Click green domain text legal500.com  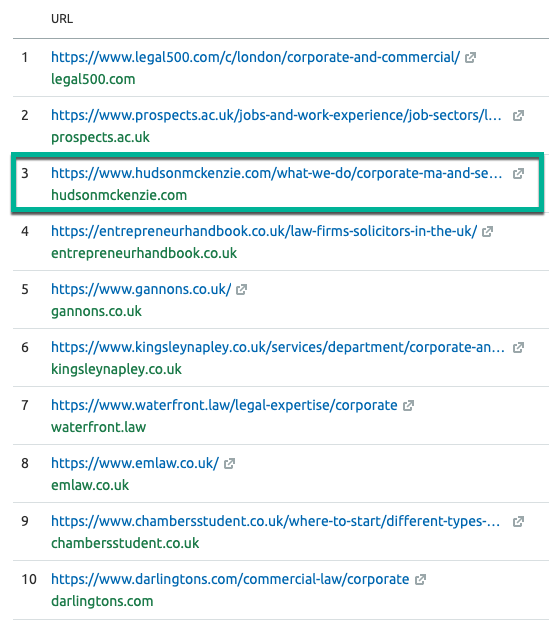93,79
